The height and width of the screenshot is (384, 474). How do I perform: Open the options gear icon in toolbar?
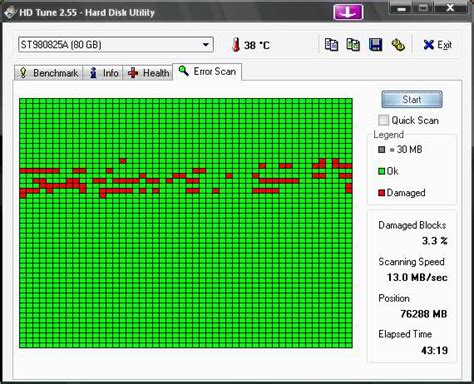pyautogui.click(x=398, y=45)
